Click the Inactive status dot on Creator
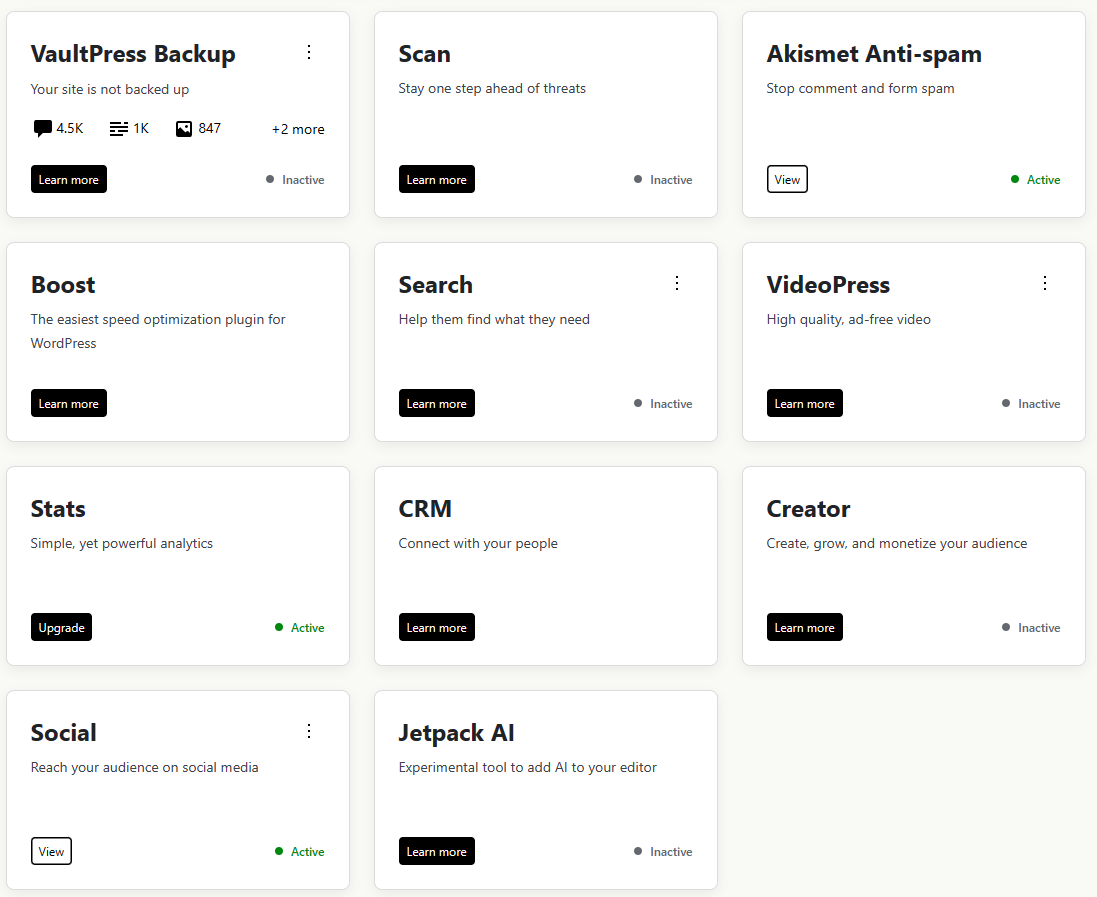Screen dimensions: 1097x897 (1008, 627)
